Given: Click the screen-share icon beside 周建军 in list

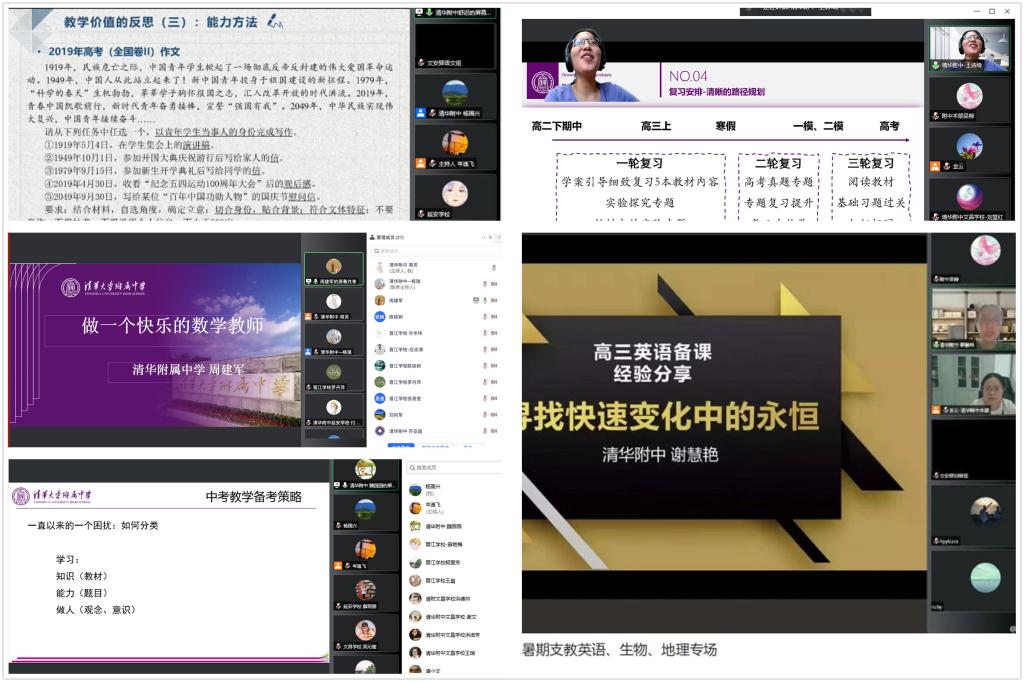Looking at the screenshot, I should tap(475, 299).
